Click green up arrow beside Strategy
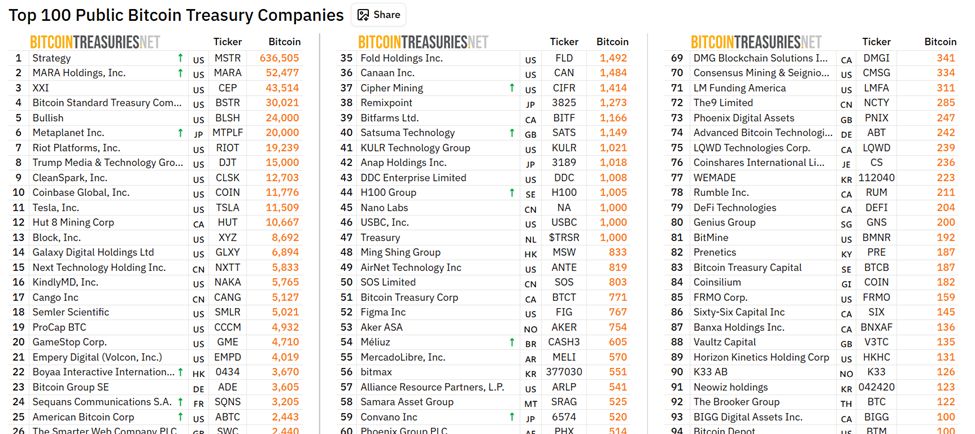 [180, 58]
